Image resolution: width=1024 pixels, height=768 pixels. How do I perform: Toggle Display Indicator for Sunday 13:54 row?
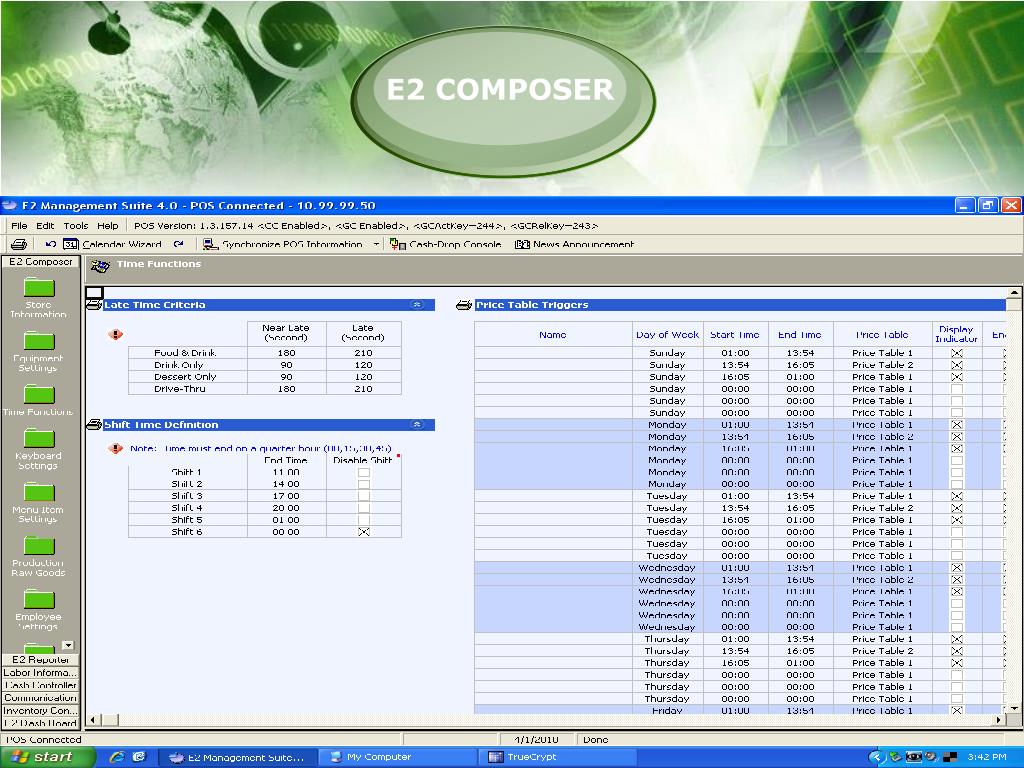coord(957,365)
